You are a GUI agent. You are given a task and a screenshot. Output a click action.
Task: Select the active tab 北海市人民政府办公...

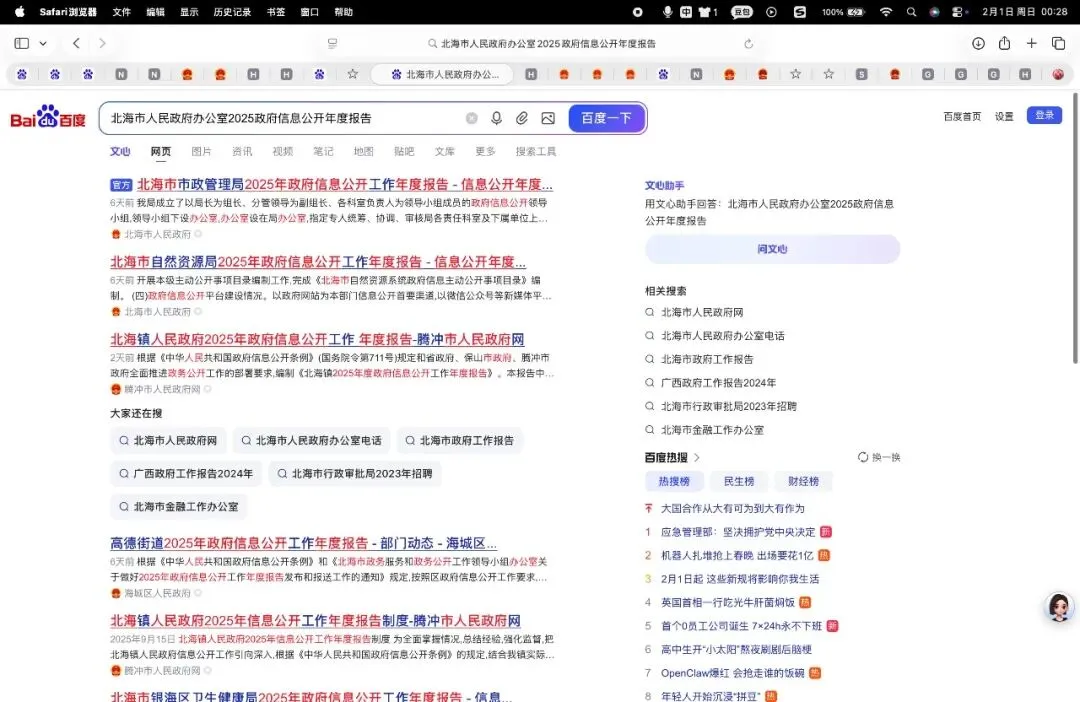coord(444,74)
